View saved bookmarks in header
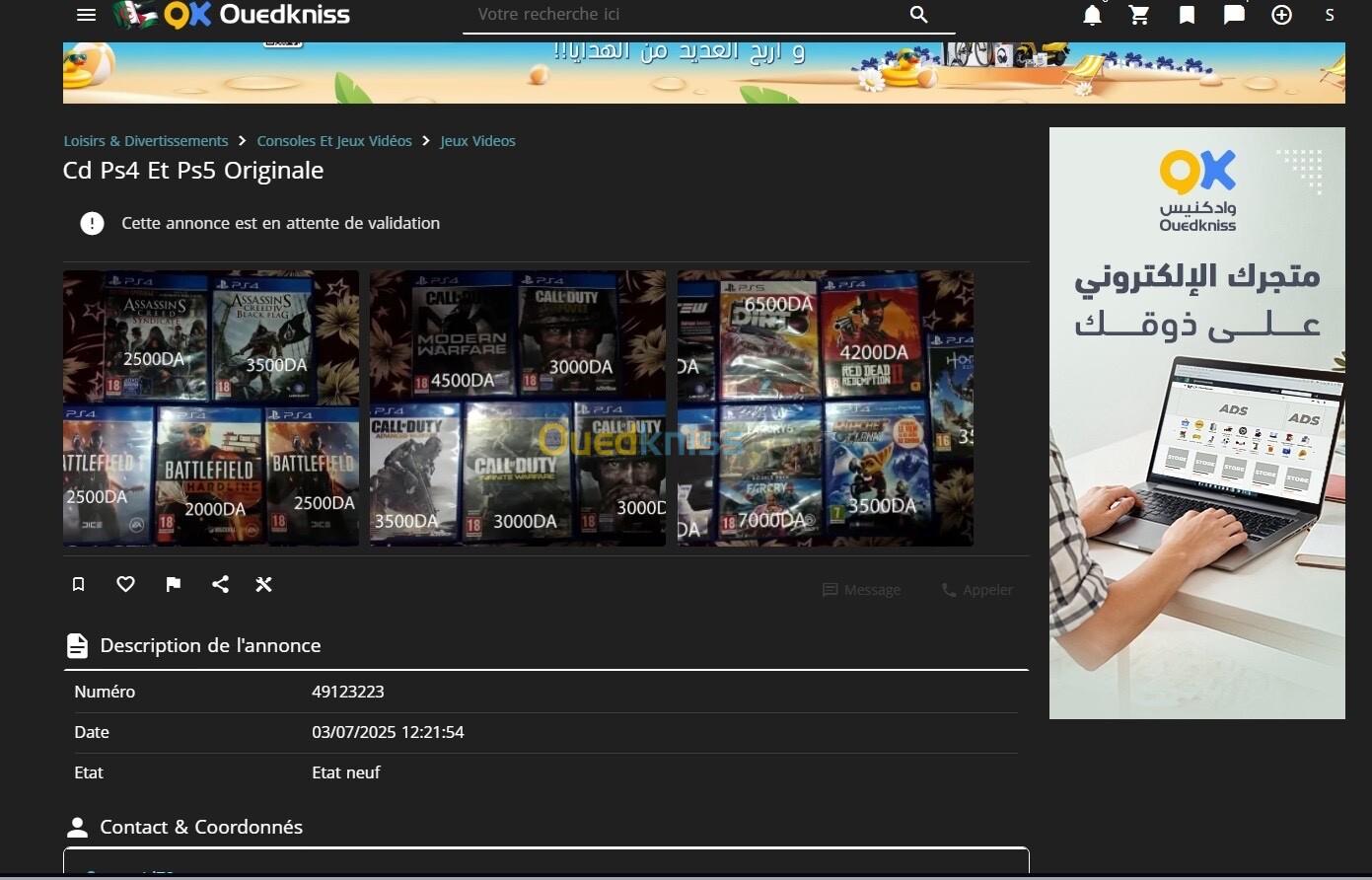The height and width of the screenshot is (880, 1372). click(1187, 15)
